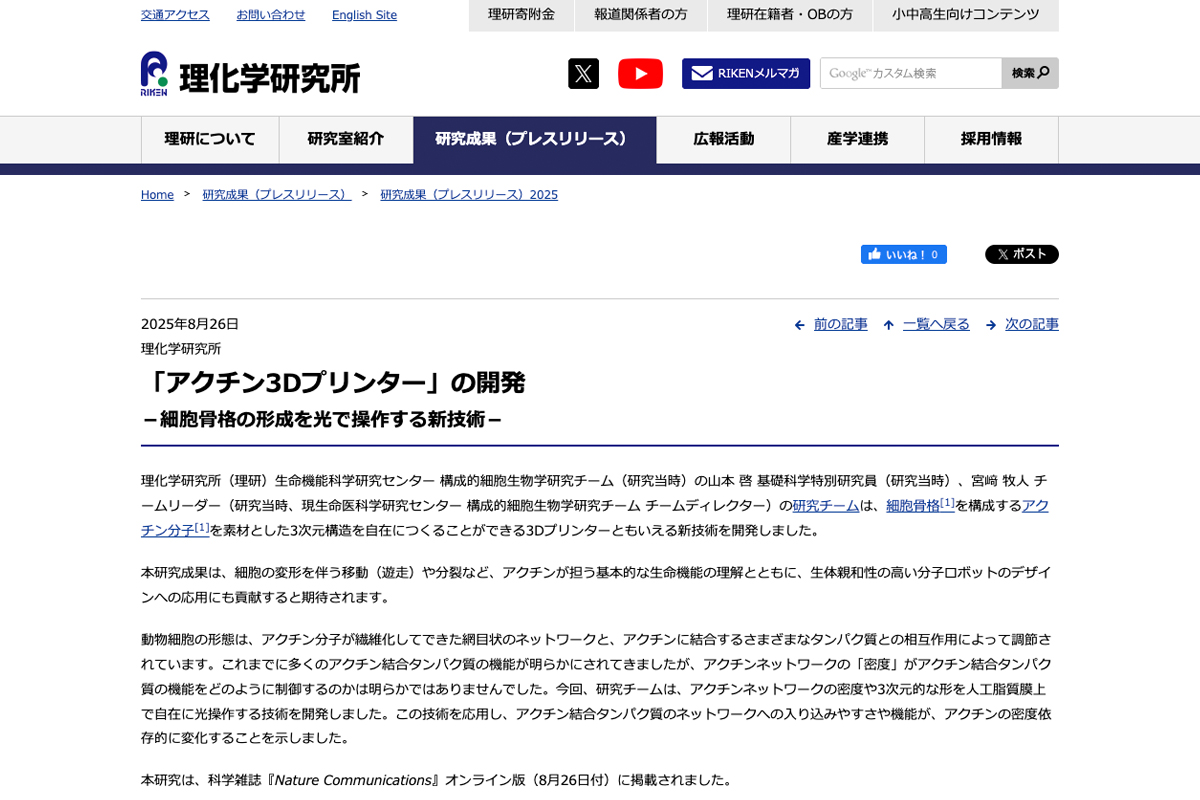Focus the Google custom search field

click(x=910, y=73)
